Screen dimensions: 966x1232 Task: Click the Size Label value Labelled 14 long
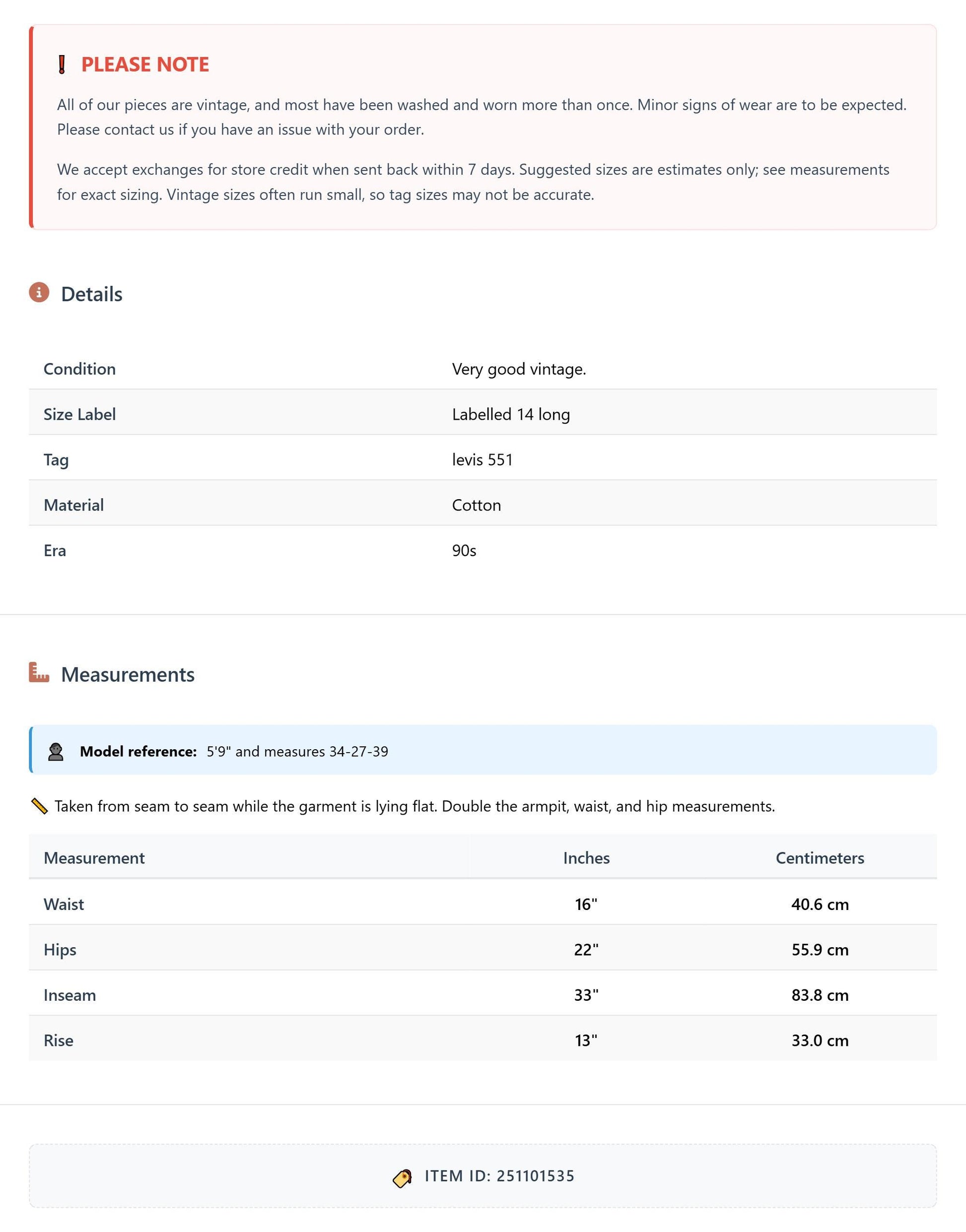(x=511, y=414)
